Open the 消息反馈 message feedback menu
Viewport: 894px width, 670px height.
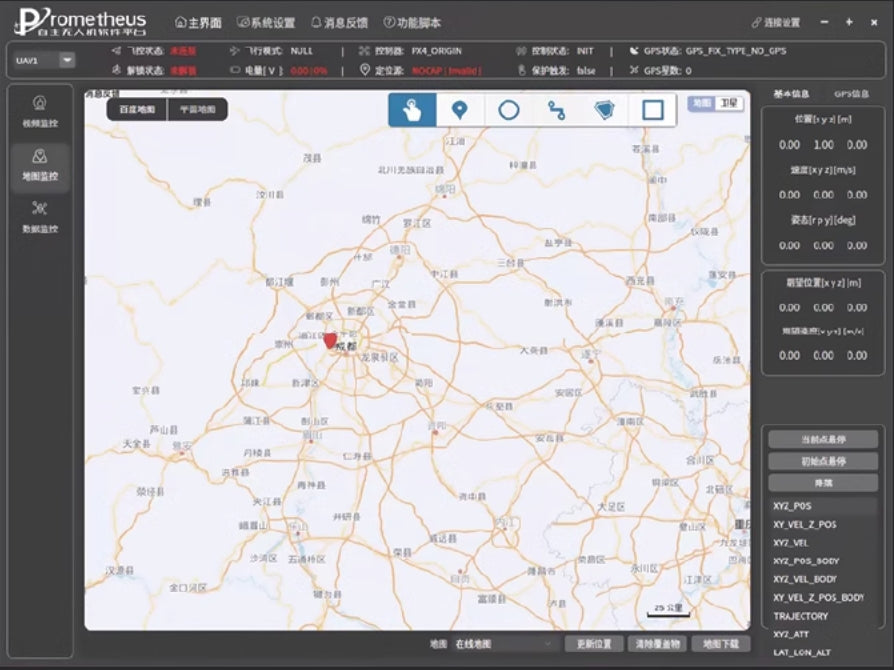(339, 23)
